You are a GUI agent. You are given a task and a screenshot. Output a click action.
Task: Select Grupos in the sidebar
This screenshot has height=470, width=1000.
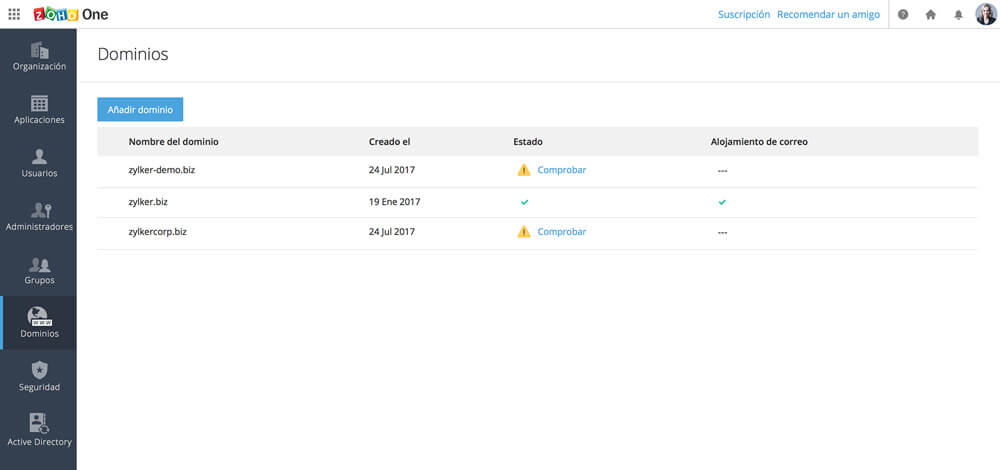tap(39, 270)
